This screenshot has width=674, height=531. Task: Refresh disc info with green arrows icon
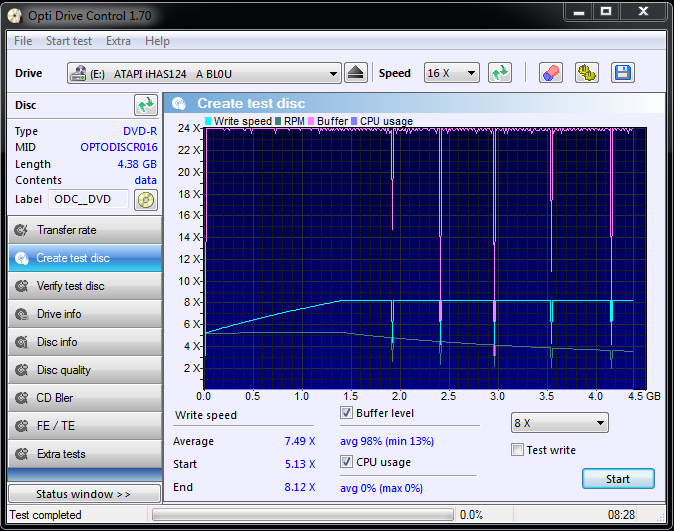click(x=146, y=105)
